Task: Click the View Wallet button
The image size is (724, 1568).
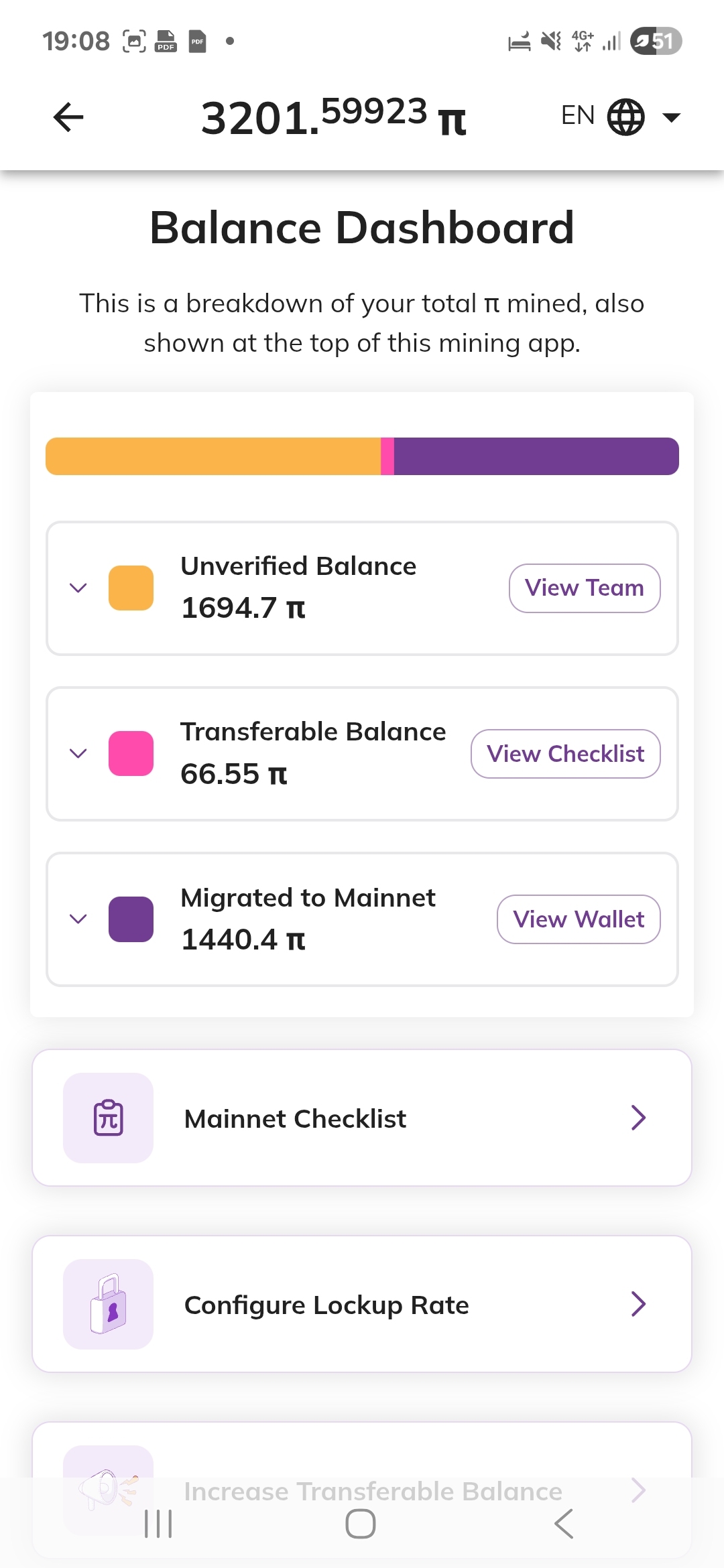Action: [x=579, y=919]
